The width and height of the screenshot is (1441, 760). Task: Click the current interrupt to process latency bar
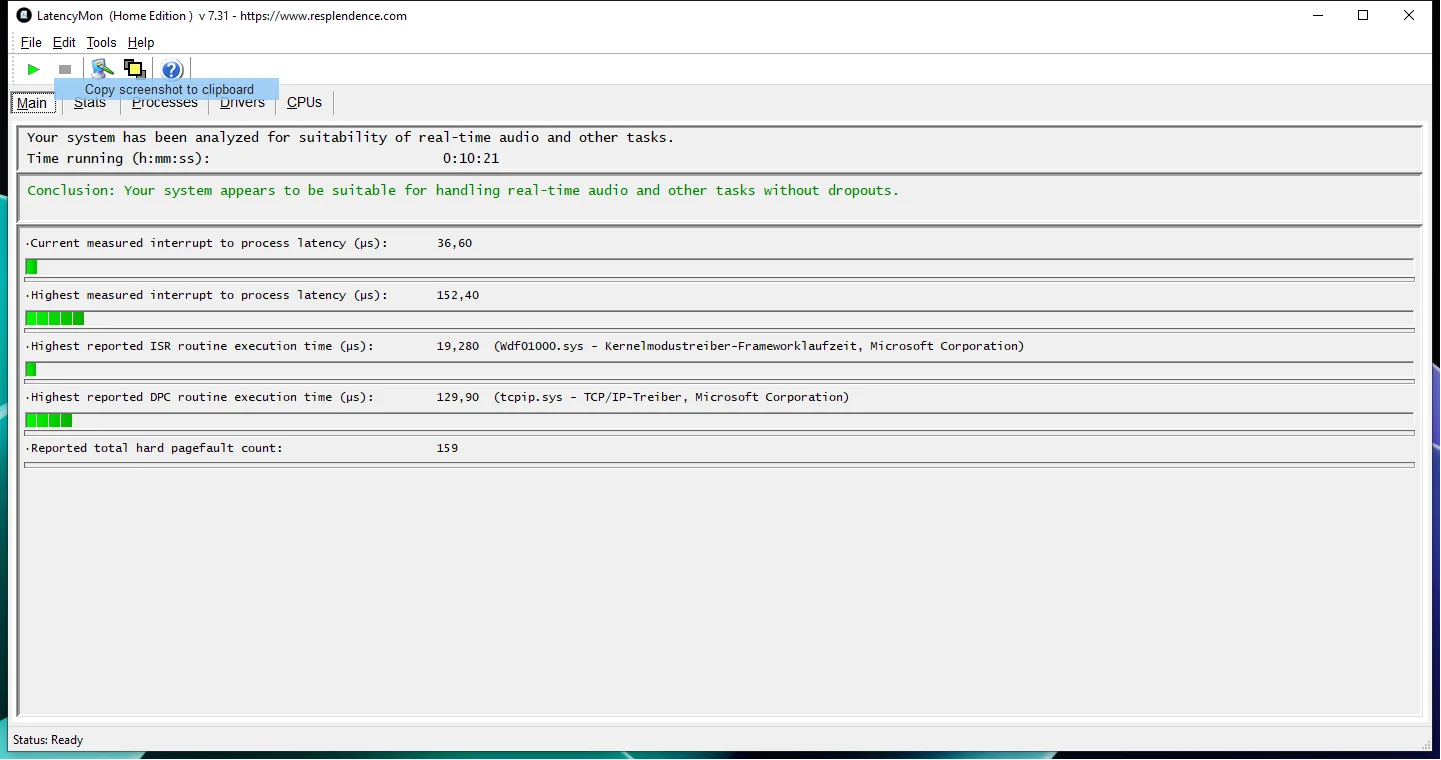coord(719,267)
